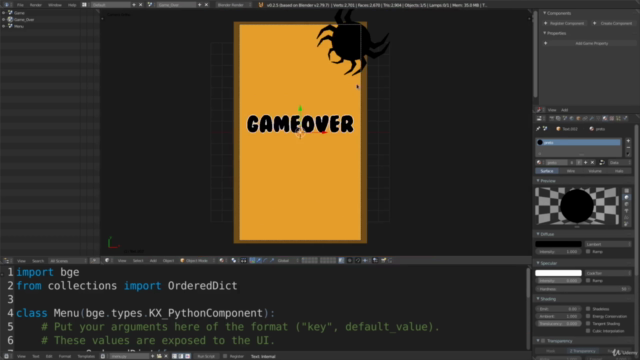This screenshot has width=640, height=360.
Task: Select the Game scene row in outliner
Action: [19, 13]
